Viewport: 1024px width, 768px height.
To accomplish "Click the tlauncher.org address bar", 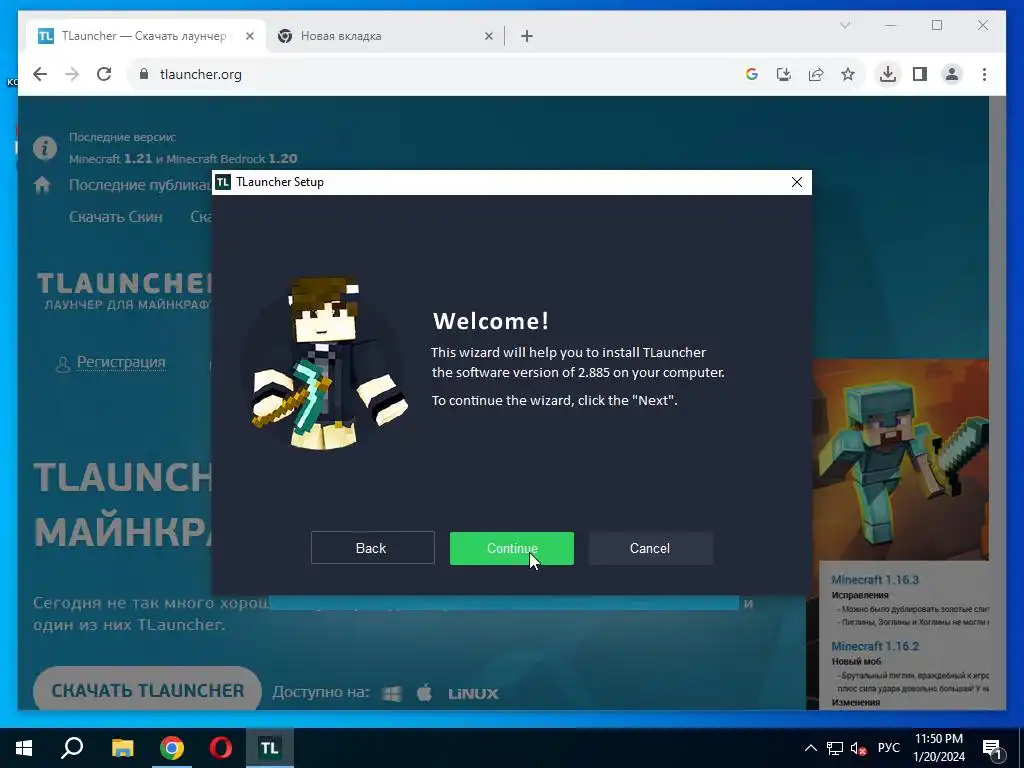I will pyautogui.click(x=431, y=74).
